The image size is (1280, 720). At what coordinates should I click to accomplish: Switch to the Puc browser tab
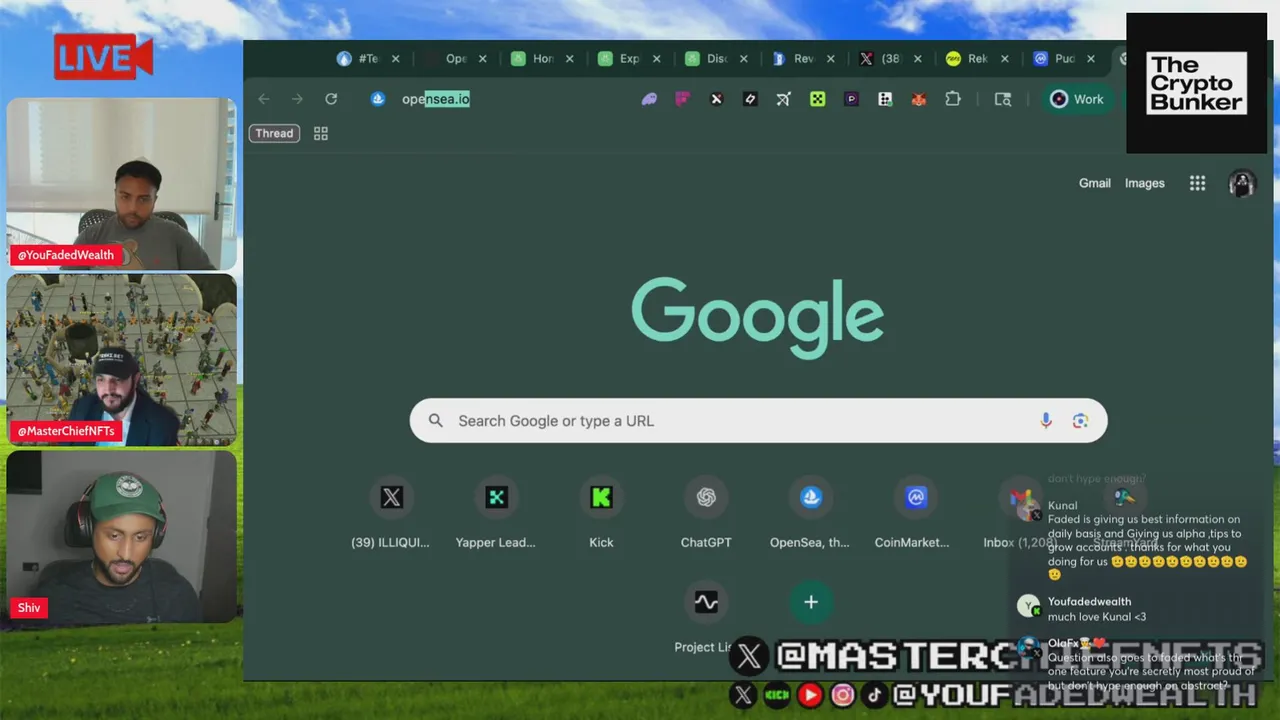(x=1064, y=59)
